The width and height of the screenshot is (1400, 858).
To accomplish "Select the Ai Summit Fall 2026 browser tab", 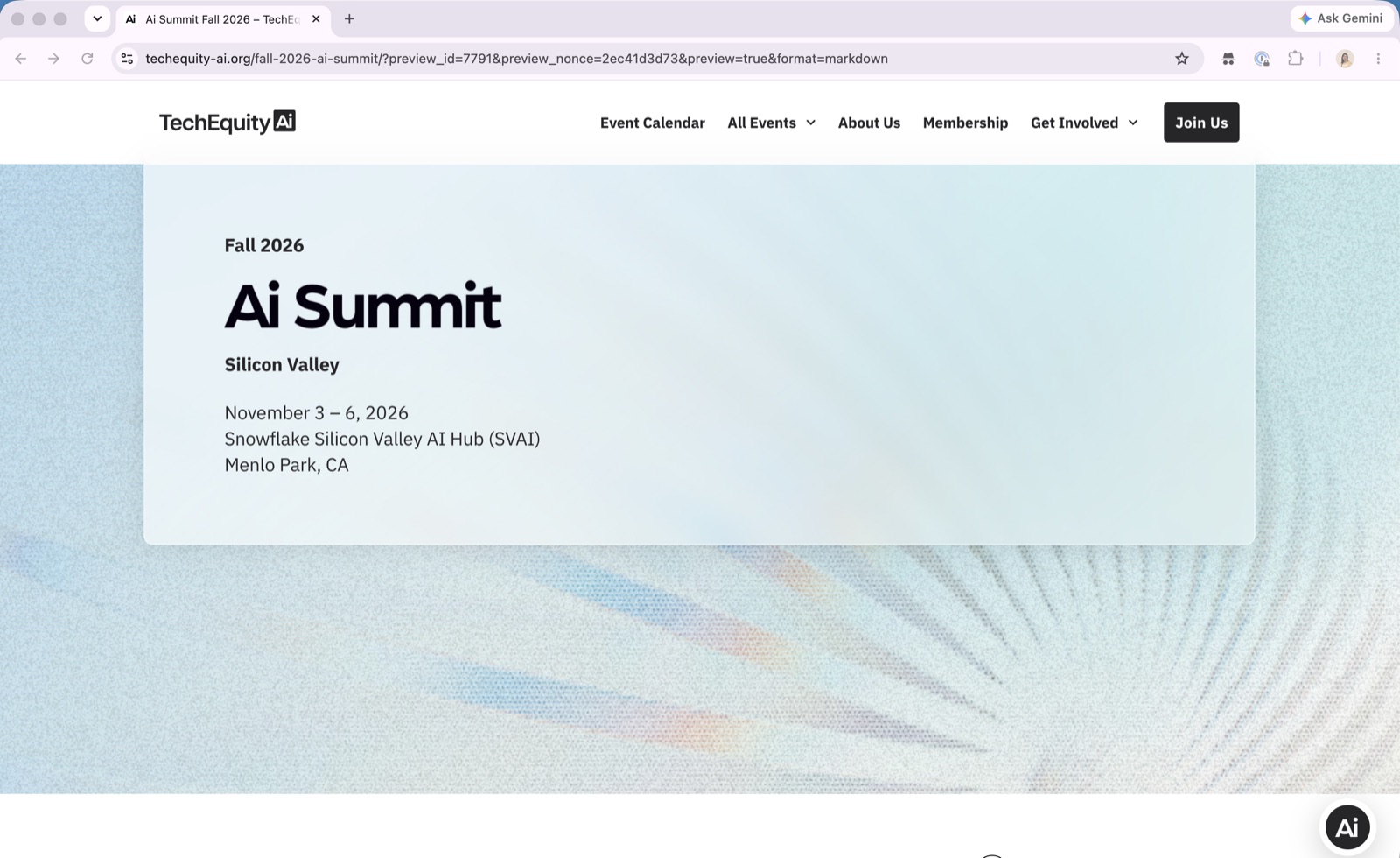I will coord(222,19).
